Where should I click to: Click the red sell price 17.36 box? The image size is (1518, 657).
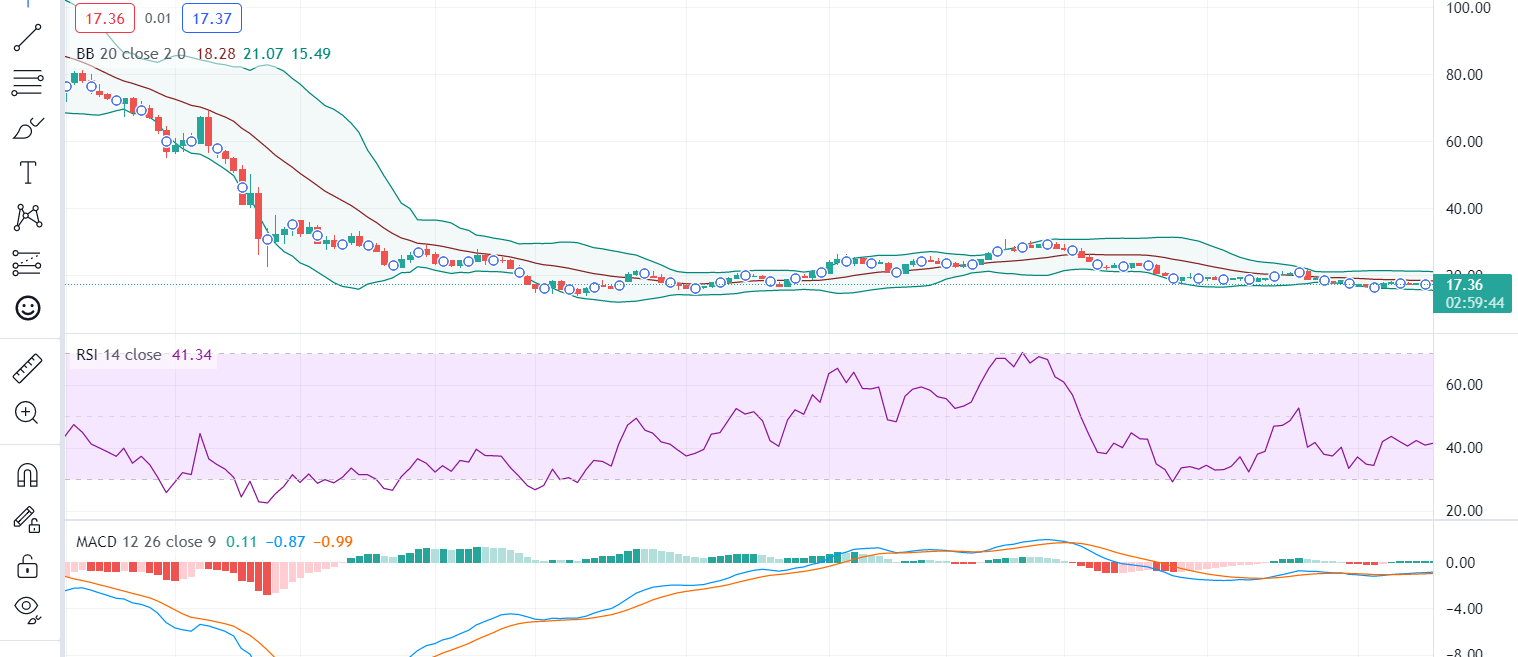click(105, 18)
